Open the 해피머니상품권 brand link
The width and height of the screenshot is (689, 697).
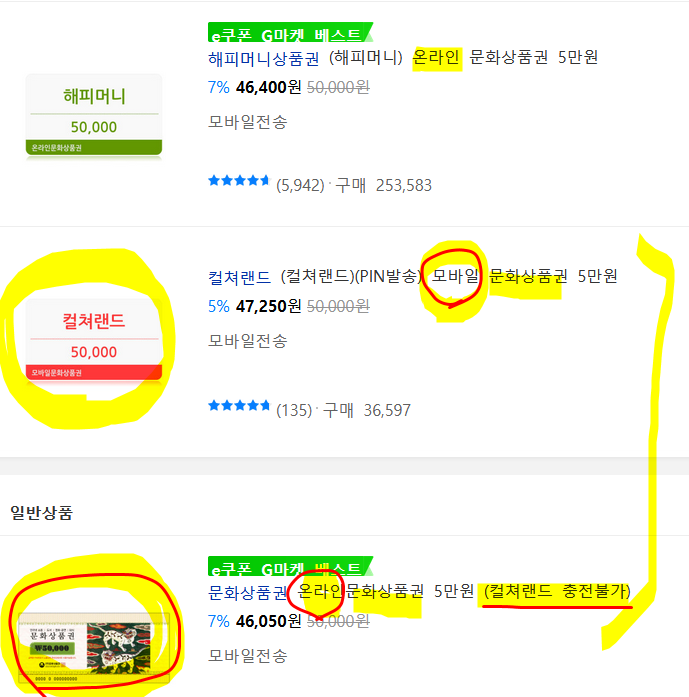263,58
